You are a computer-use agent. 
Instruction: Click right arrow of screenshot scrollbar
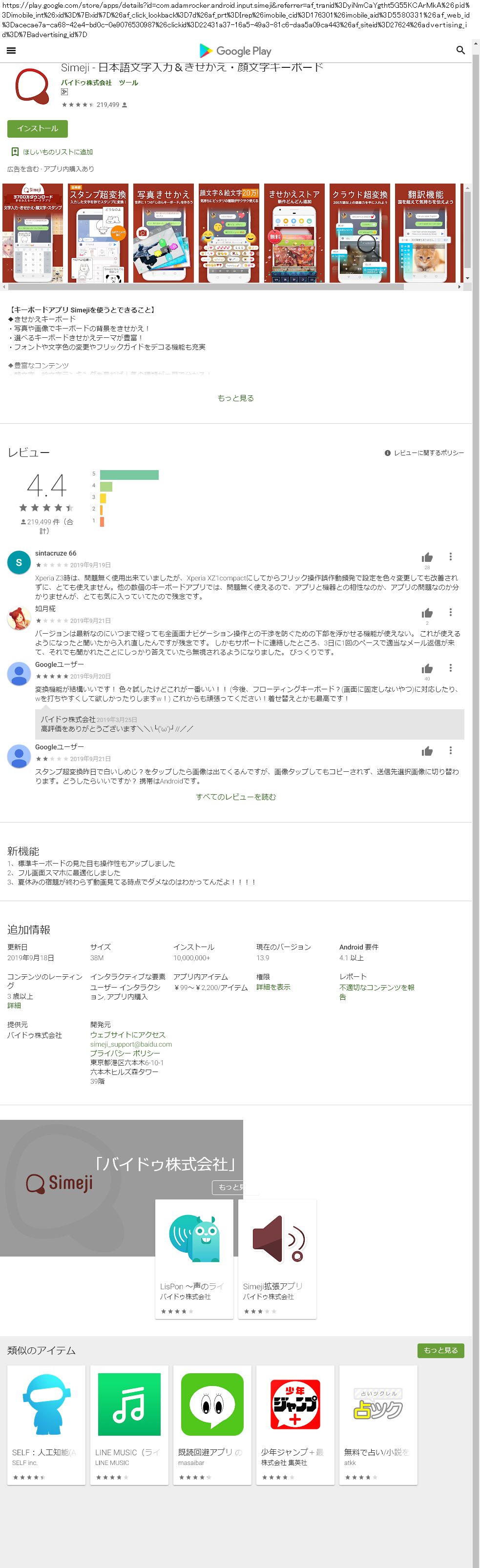pyautogui.click(x=459, y=287)
